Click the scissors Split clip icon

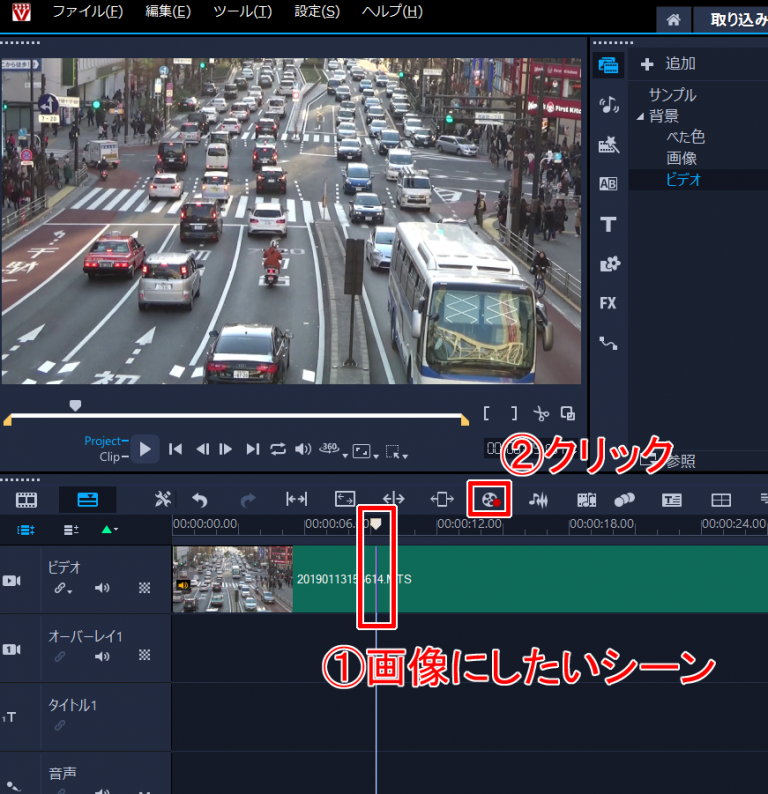tap(541, 414)
